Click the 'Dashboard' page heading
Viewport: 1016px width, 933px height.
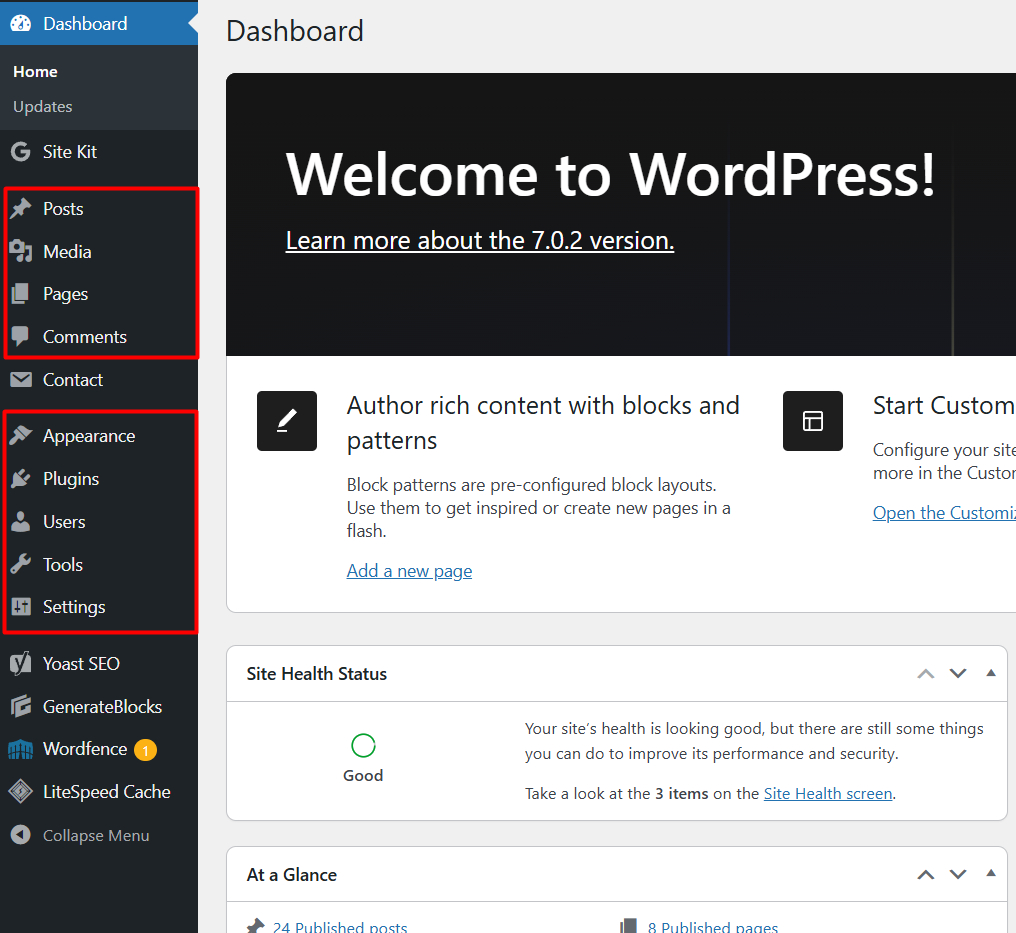tap(295, 31)
